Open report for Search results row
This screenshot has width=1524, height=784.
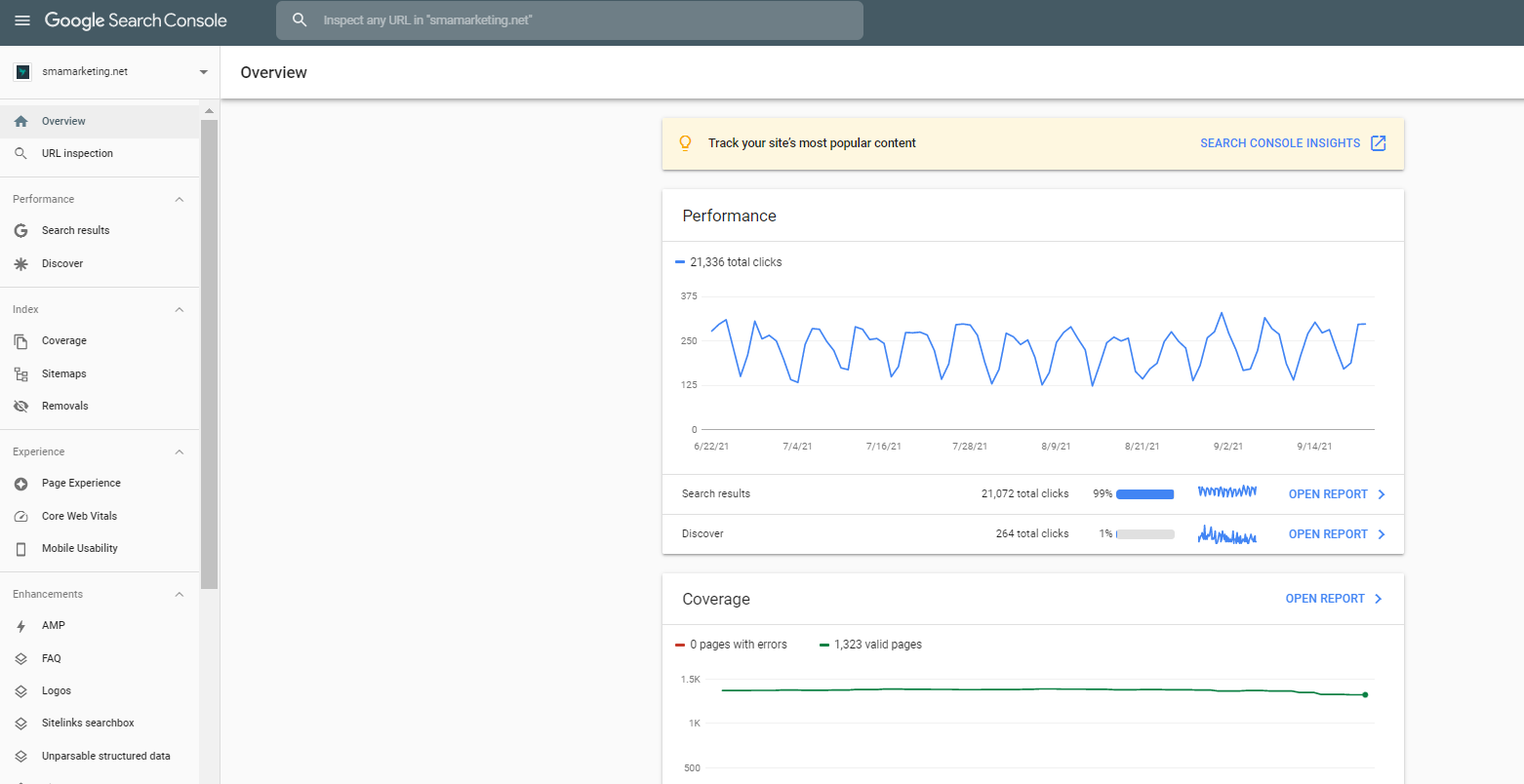[1336, 494]
